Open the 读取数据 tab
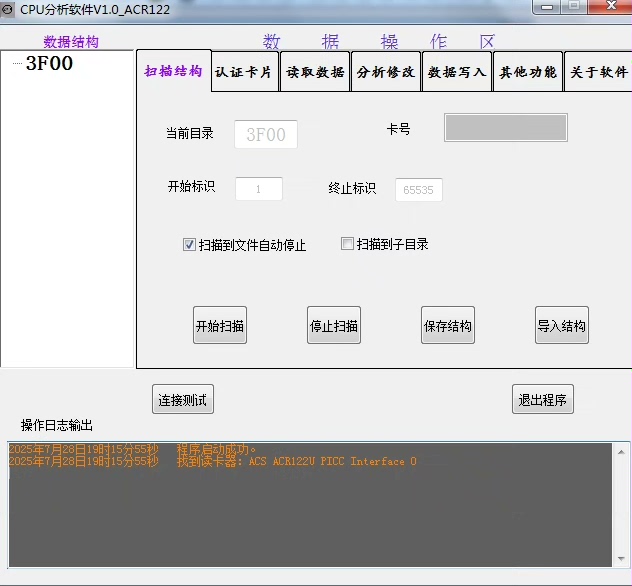This screenshot has height=586, width=632. tap(315, 72)
